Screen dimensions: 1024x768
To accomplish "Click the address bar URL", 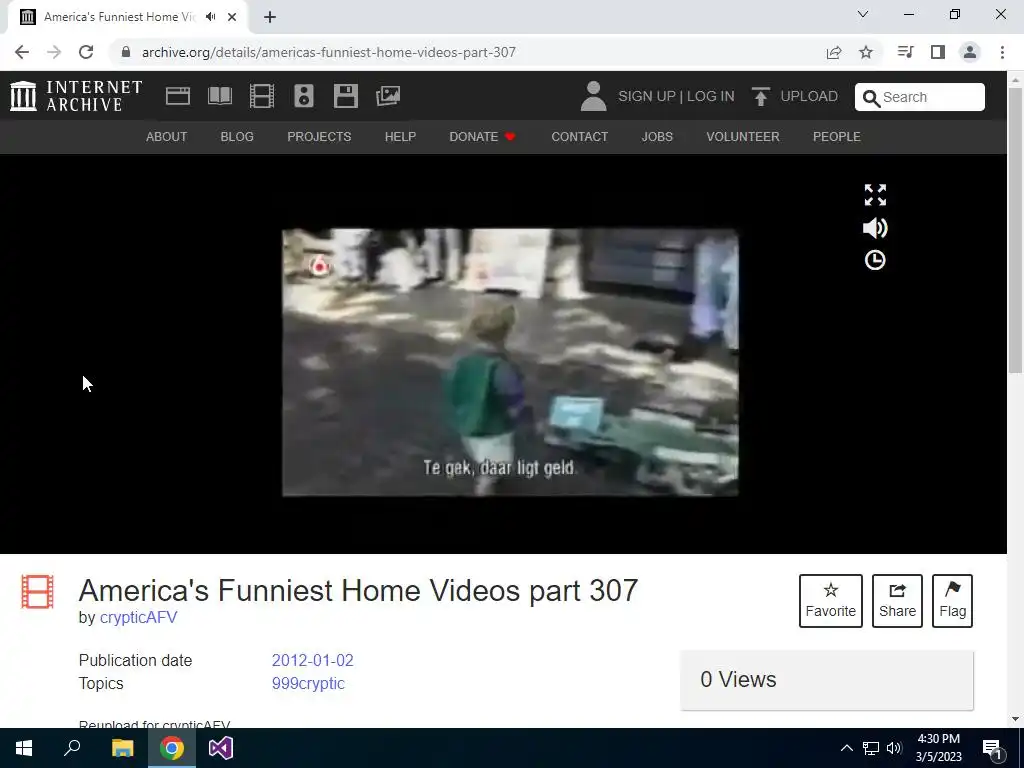I will (x=328, y=52).
